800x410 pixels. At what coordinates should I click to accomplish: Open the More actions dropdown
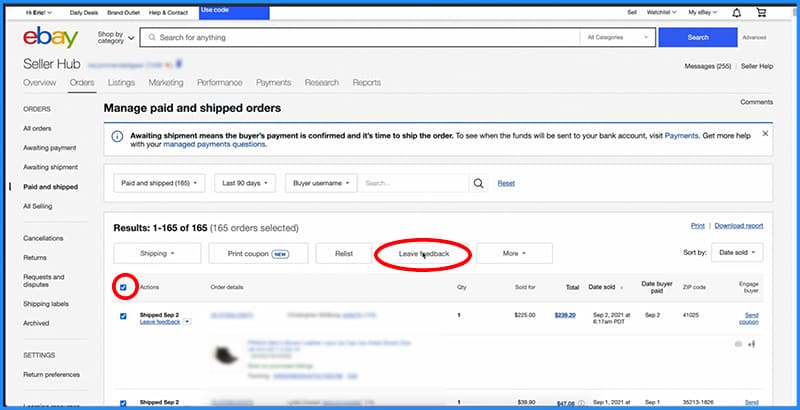pyautogui.click(x=514, y=253)
